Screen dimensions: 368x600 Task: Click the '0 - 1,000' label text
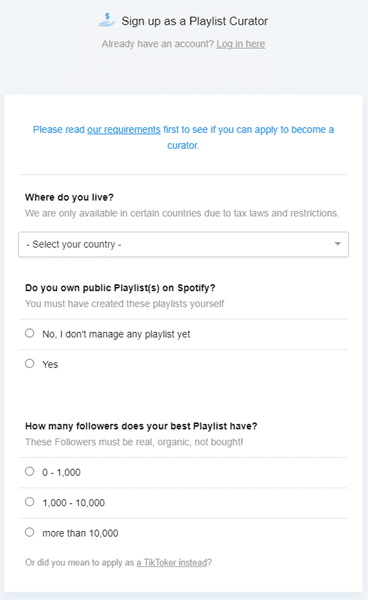click(x=61, y=473)
